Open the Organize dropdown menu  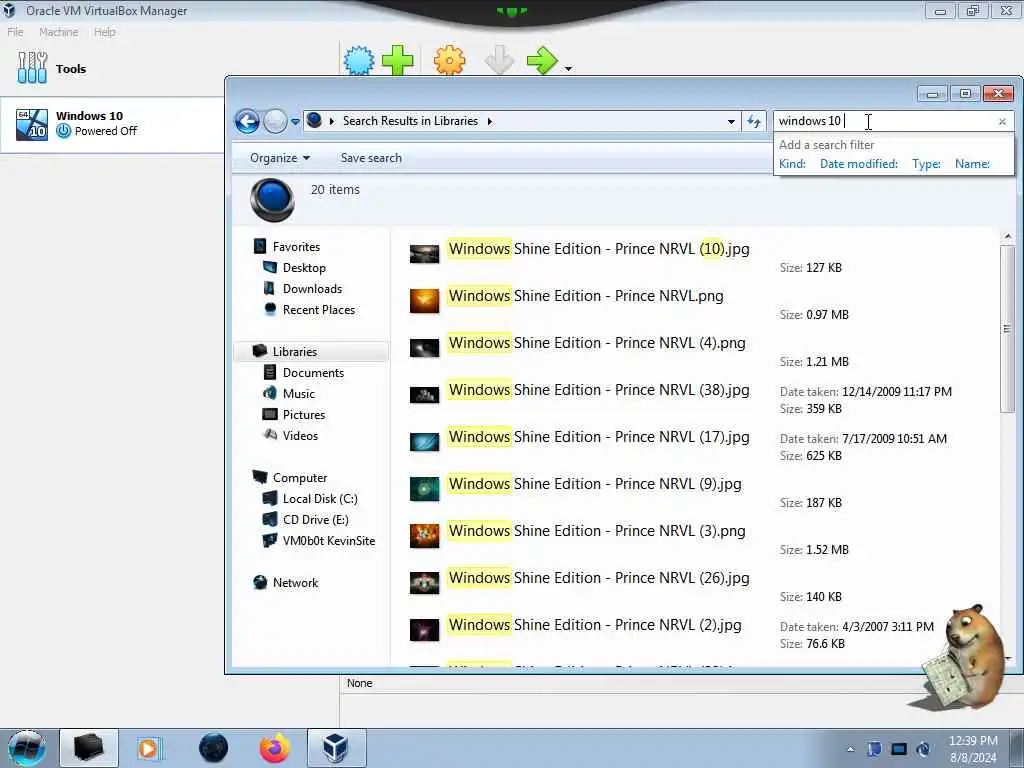click(x=280, y=158)
